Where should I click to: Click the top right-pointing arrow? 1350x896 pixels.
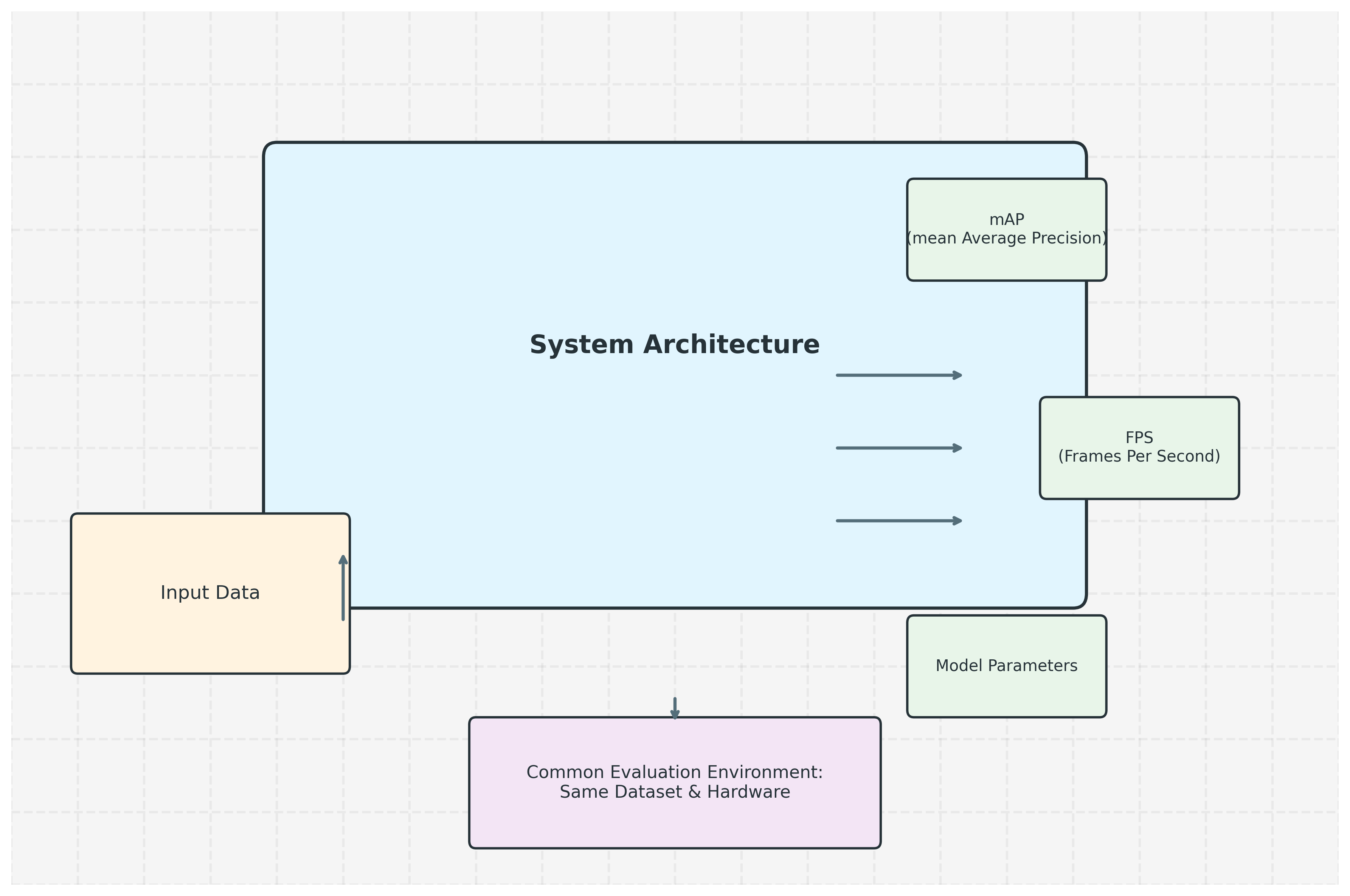click(898, 375)
